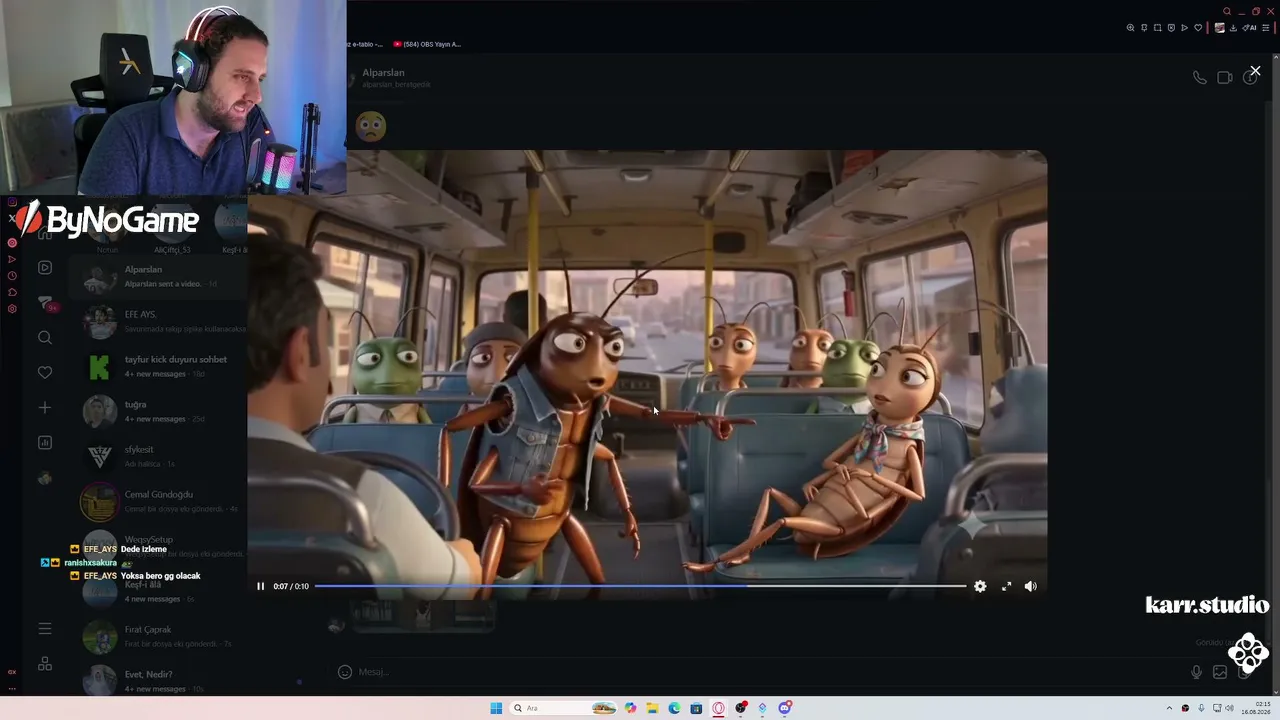Open Opera browser taskbar icon
The image size is (1280, 720).
718,708
